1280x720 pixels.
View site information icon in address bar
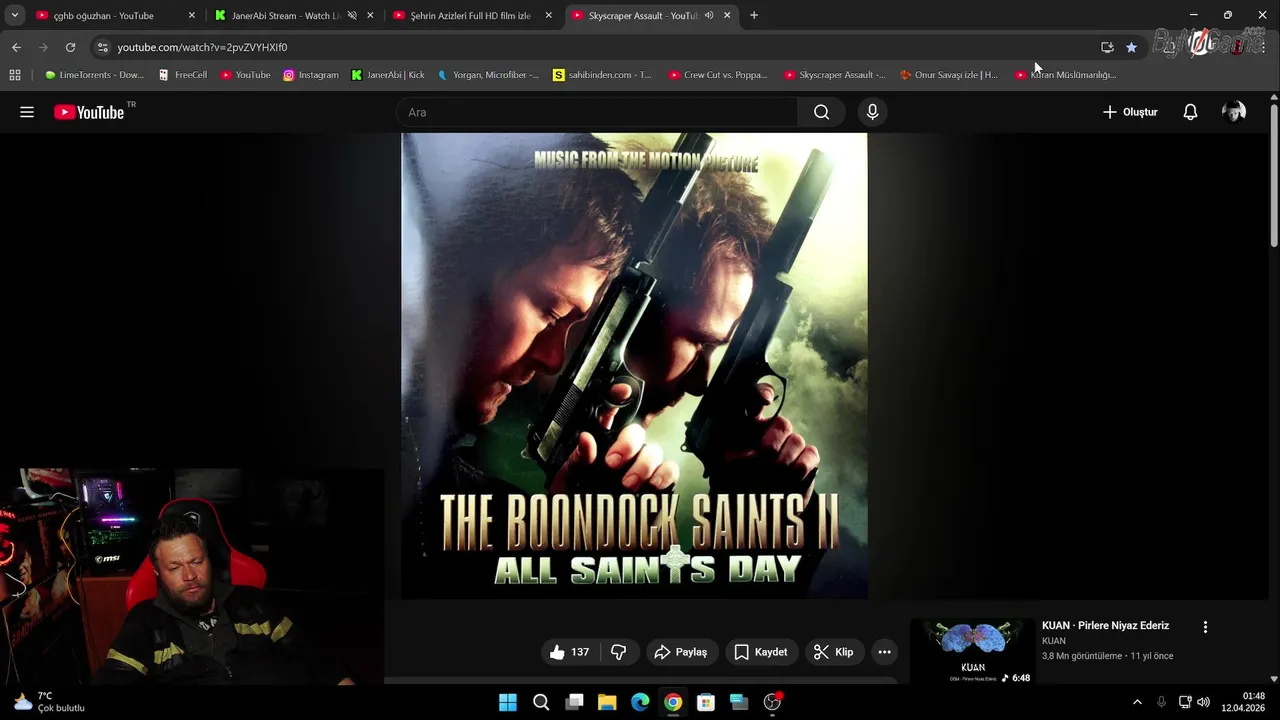pos(103,47)
